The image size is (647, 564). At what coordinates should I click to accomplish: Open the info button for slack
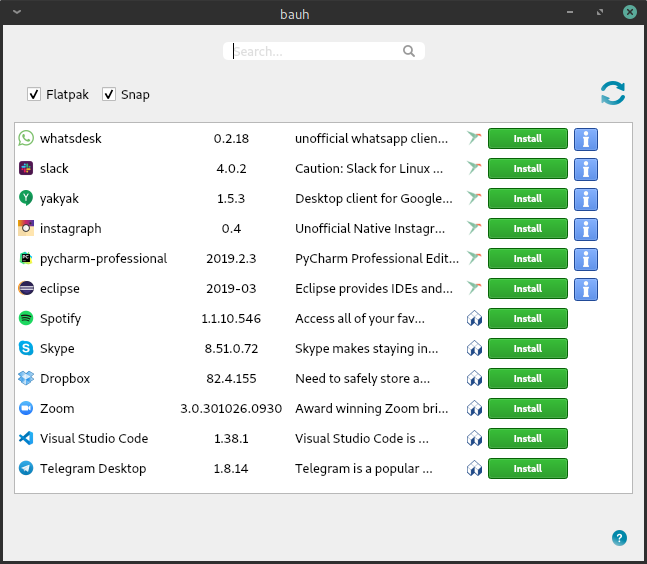pyautogui.click(x=586, y=169)
